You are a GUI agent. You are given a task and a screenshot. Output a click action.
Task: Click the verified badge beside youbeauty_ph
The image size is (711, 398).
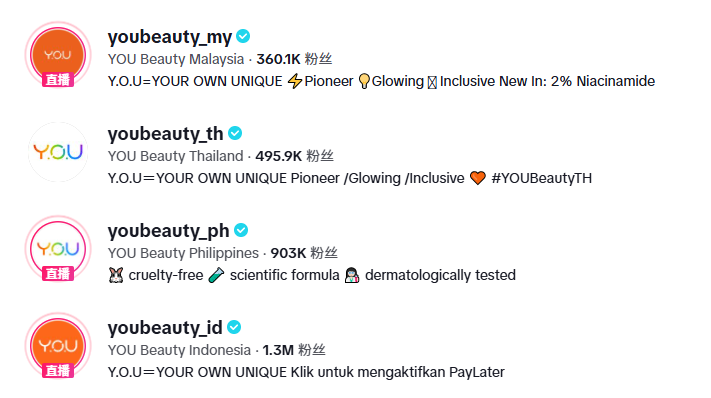coord(241,230)
